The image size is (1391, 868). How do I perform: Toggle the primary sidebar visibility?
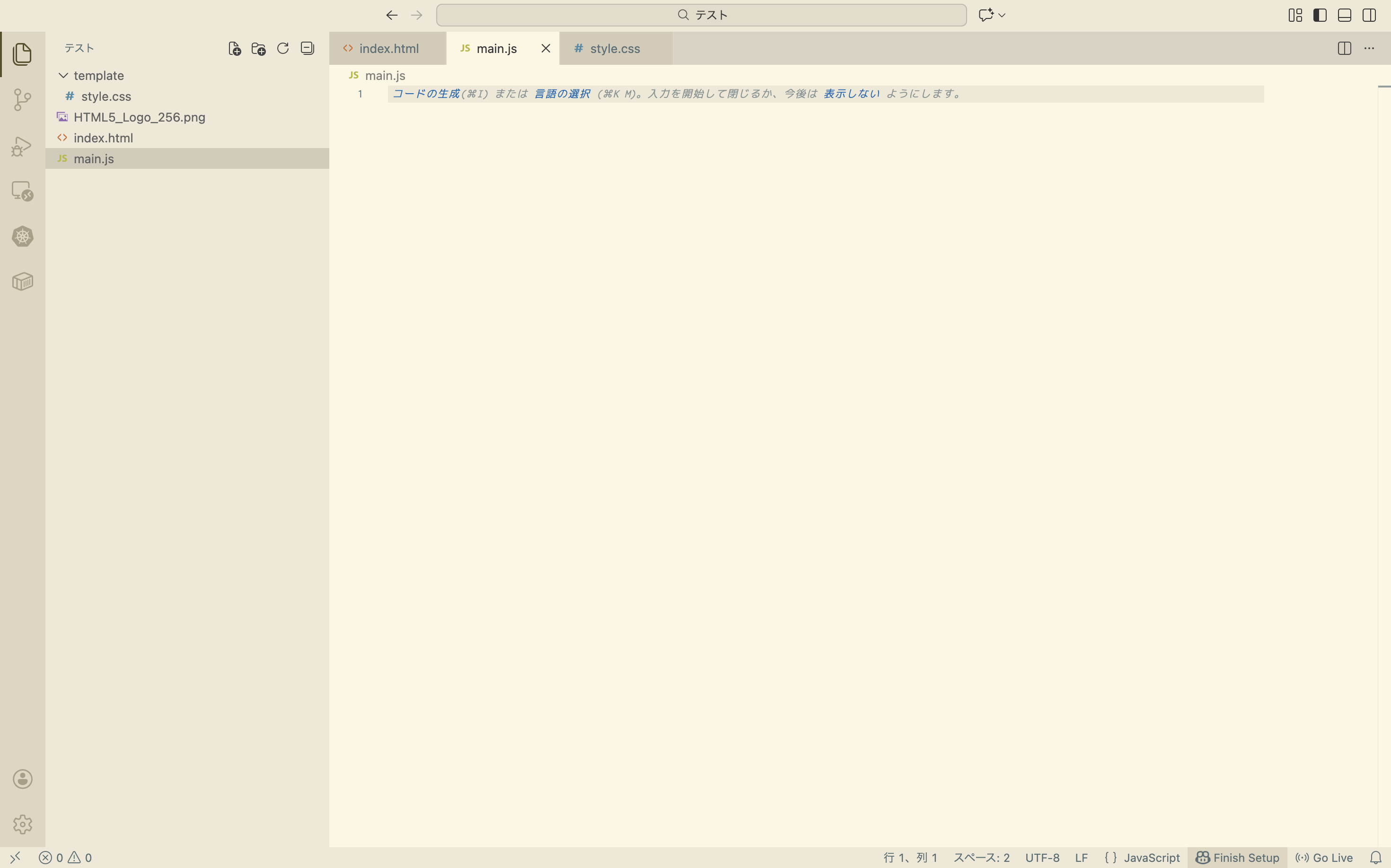coord(1320,15)
